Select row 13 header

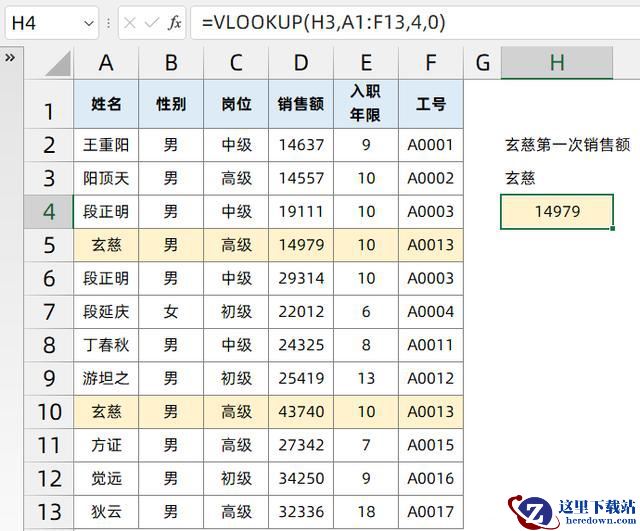pos(49,512)
